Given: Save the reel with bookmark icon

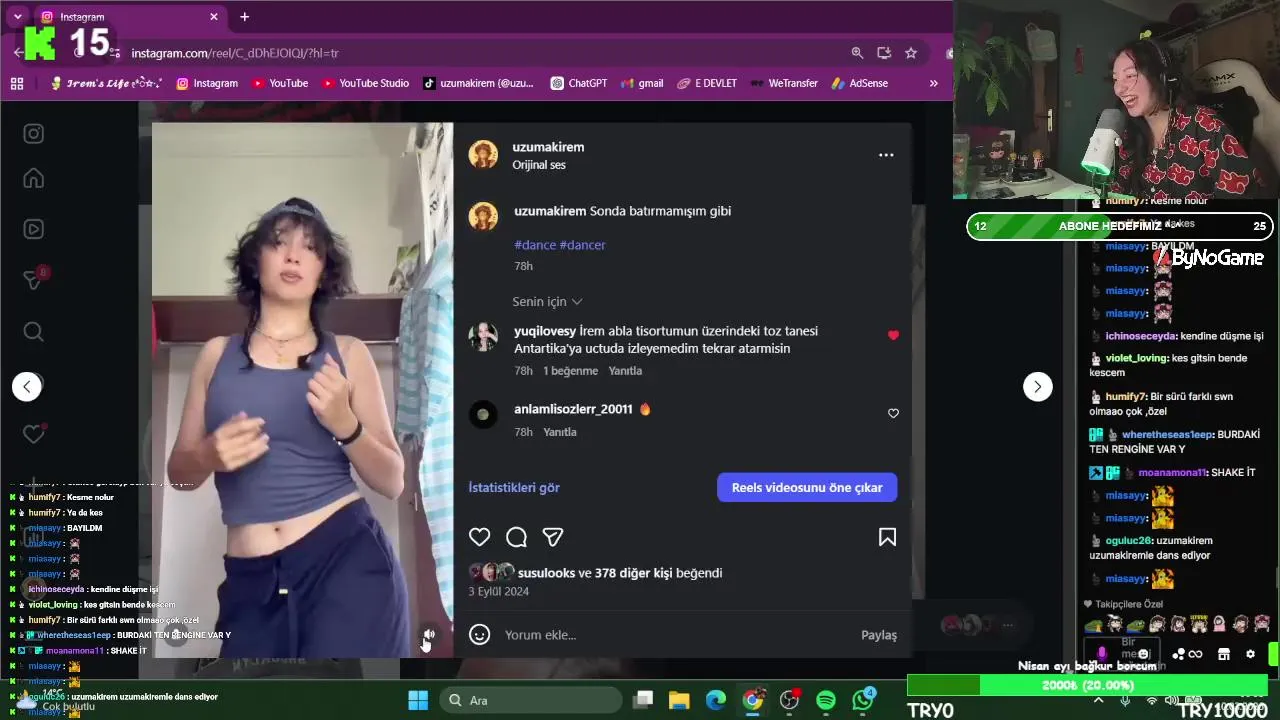Looking at the screenshot, I should (887, 537).
